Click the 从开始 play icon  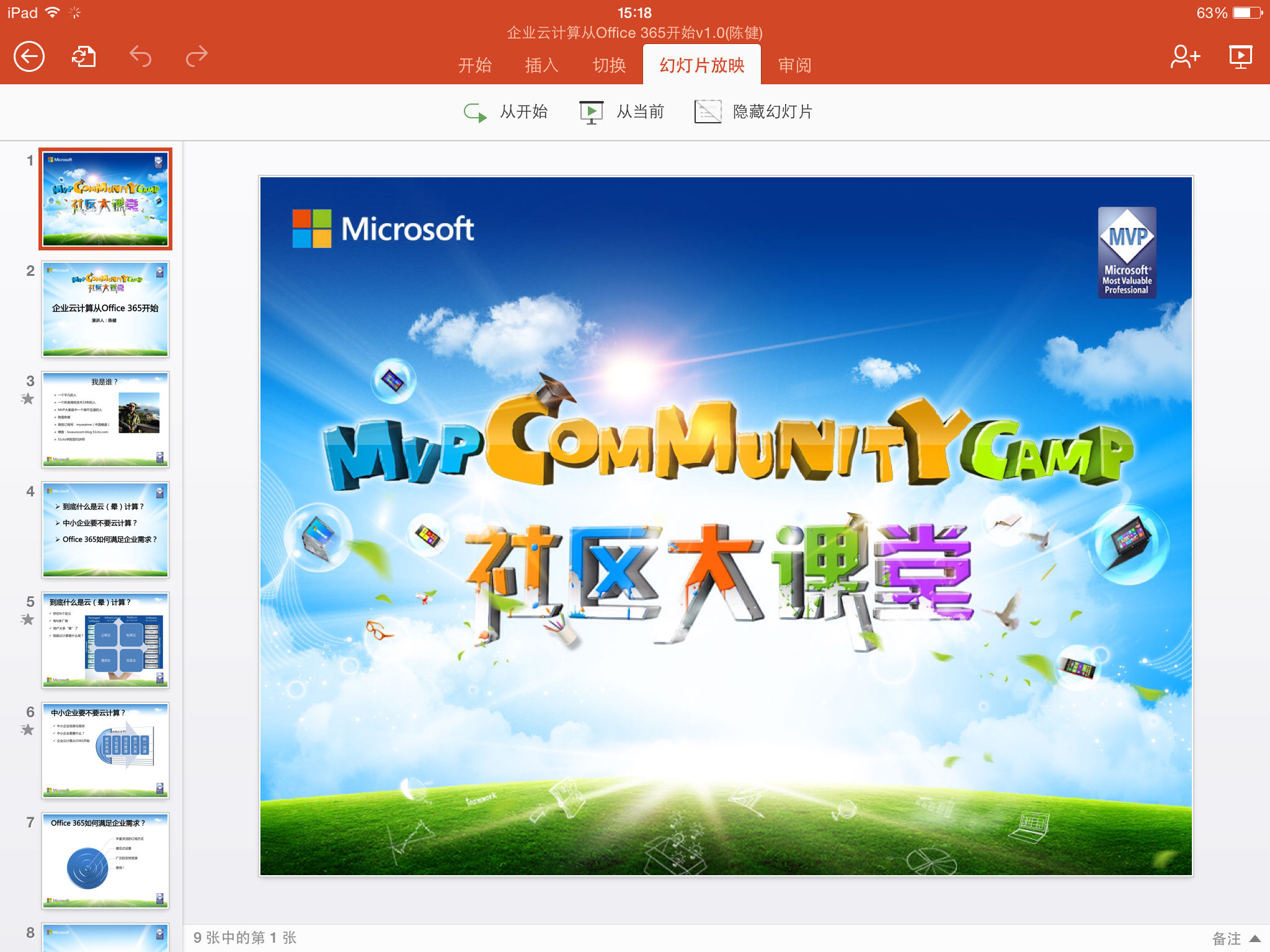click(476, 112)
